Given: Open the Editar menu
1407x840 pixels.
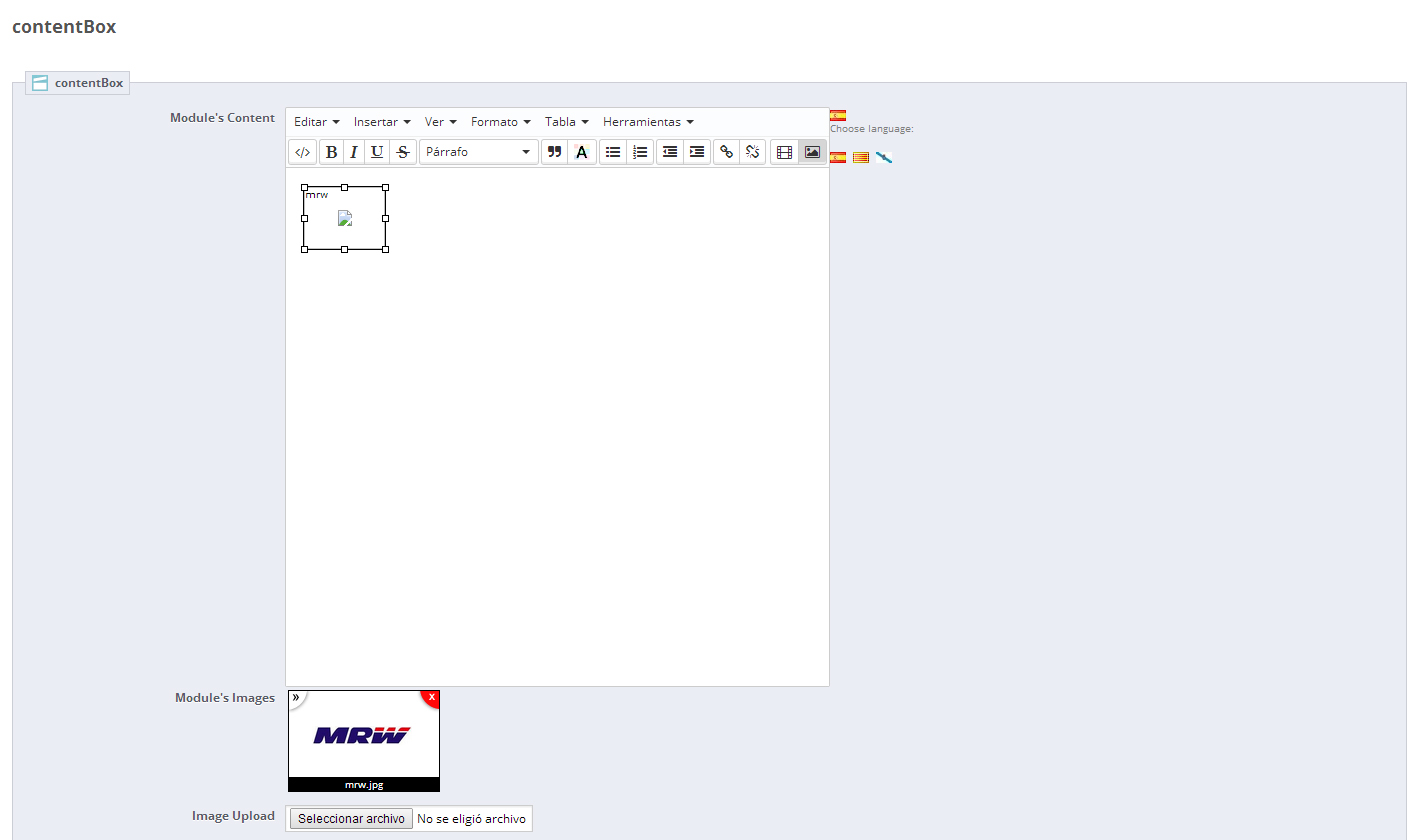Looking at the screenshot, I should tap(317, 122).
